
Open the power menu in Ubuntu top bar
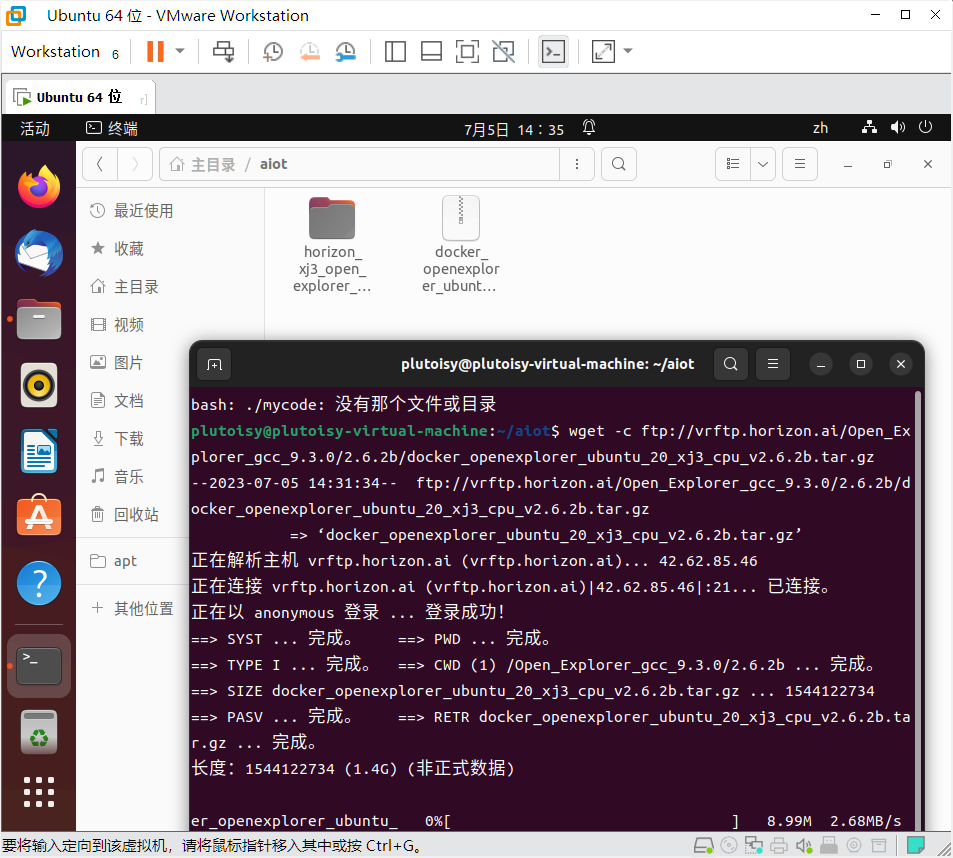(x=926, y=128)
